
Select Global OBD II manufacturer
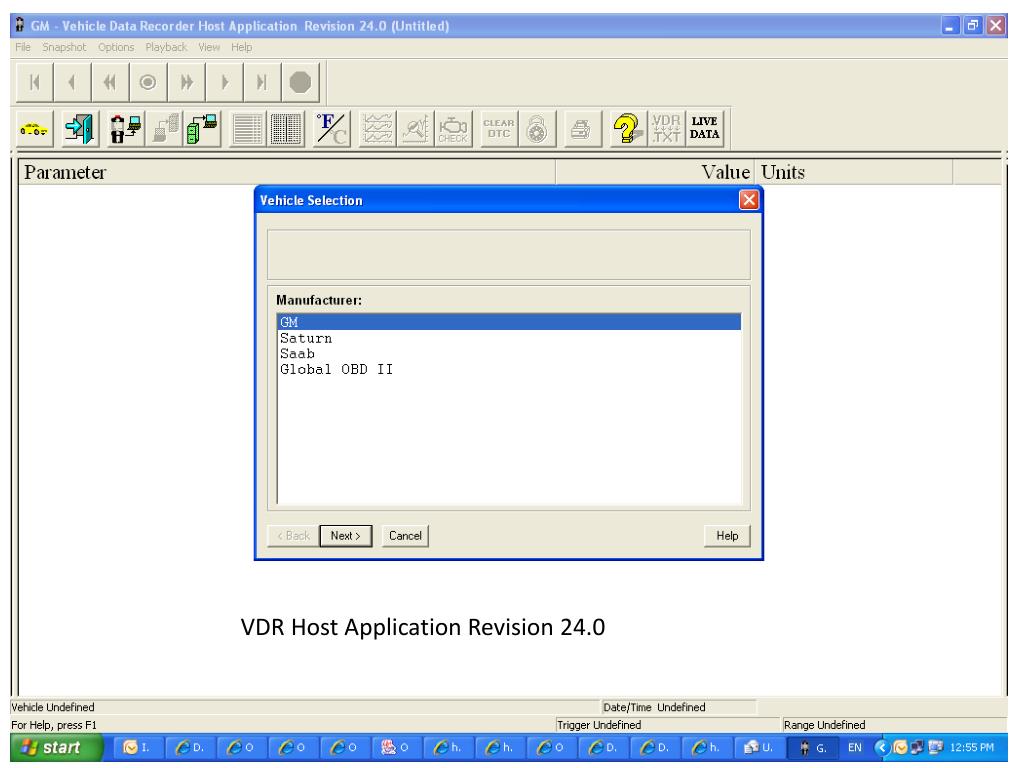pos(509,369)
